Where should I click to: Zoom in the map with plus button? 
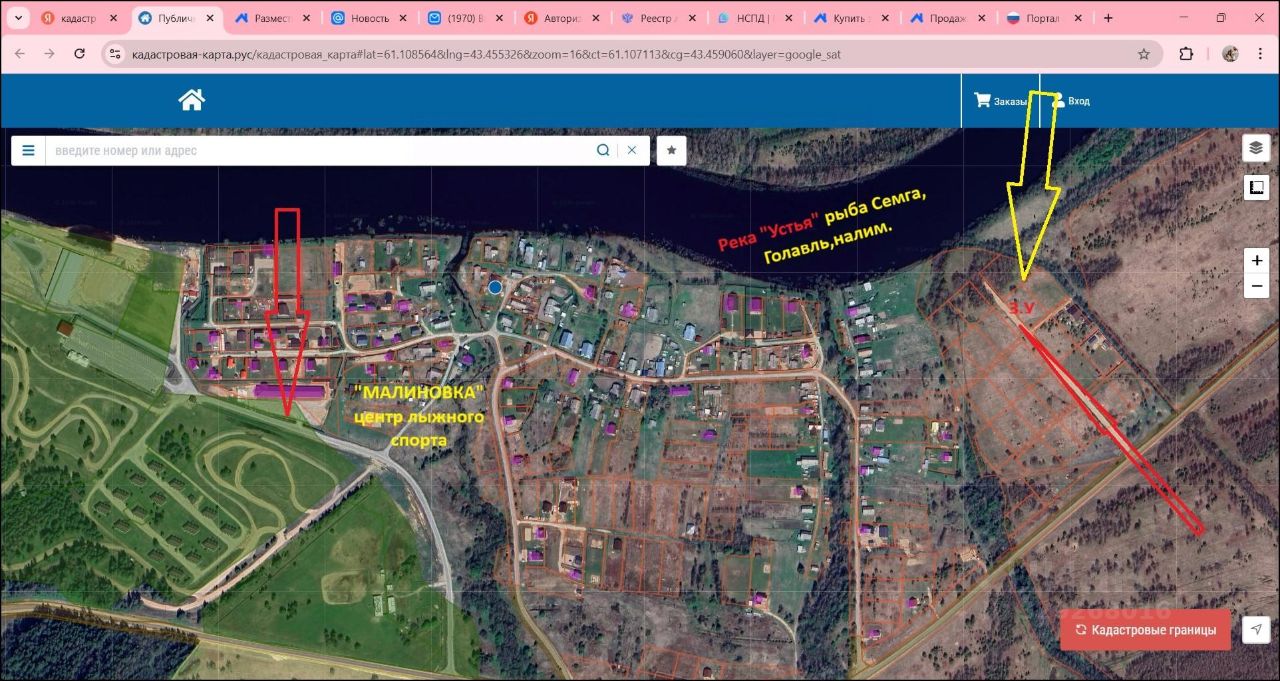click(x=1256, y=260)
